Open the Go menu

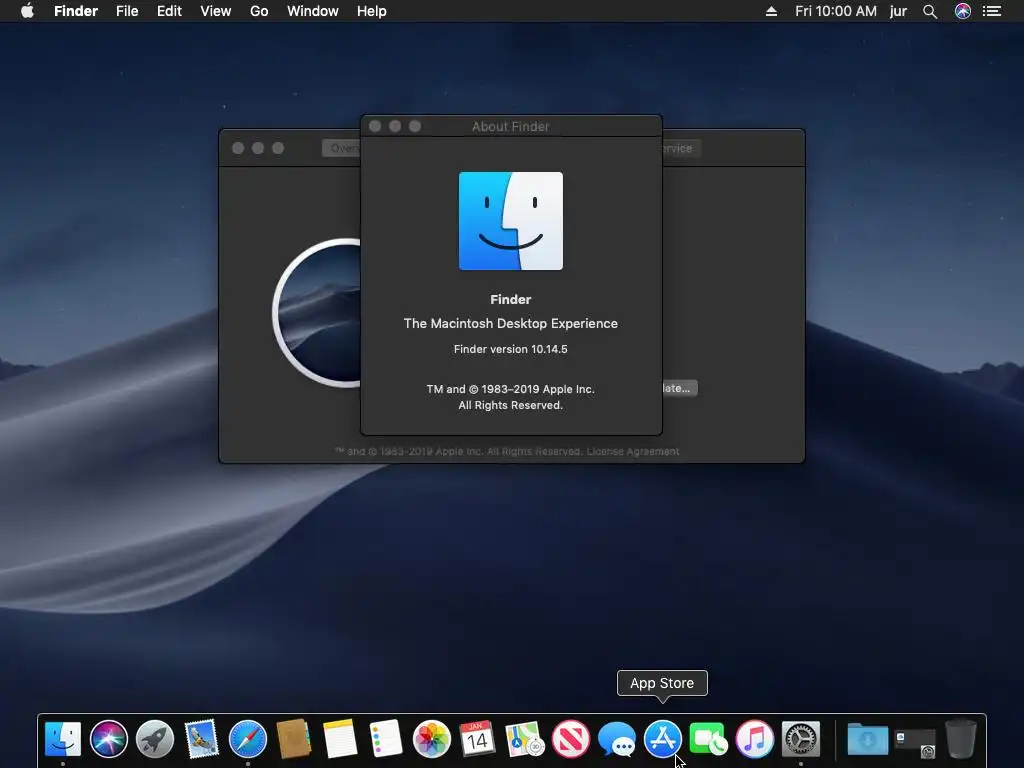coord(259,11)
